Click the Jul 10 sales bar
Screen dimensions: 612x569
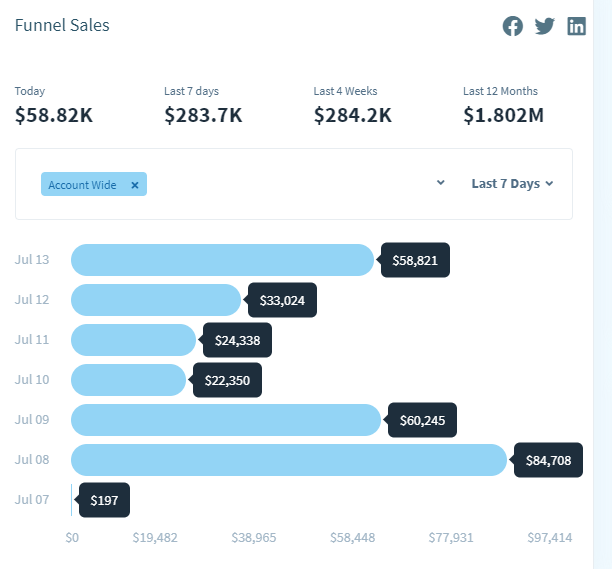[128, 380]
